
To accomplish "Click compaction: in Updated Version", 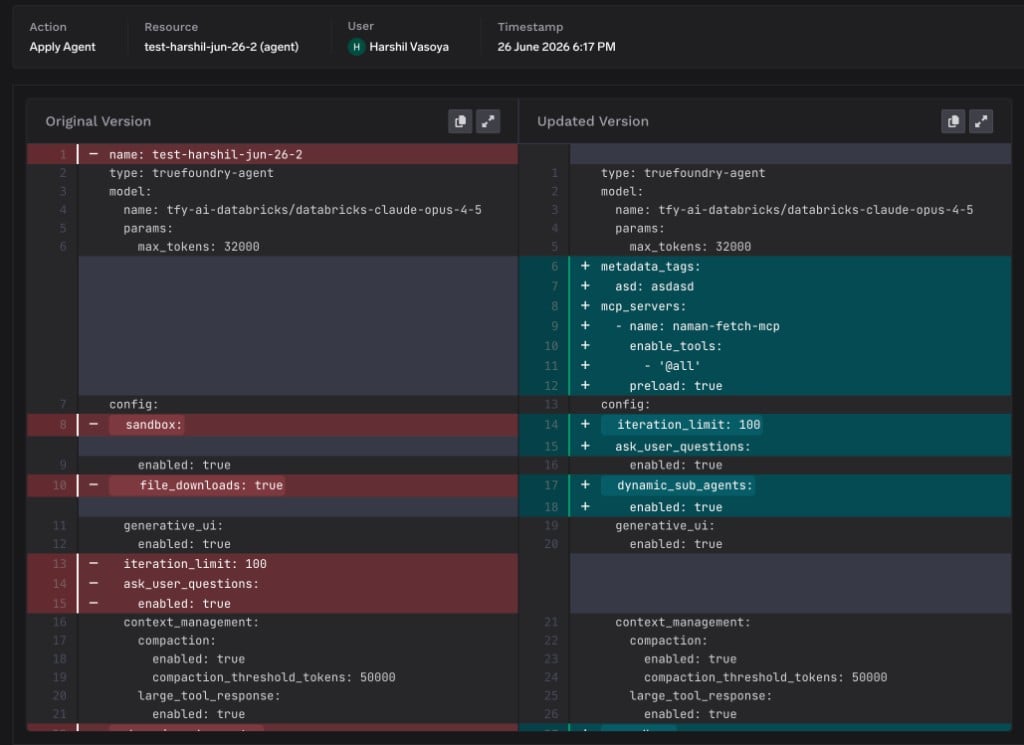I will tap(668, 641).
